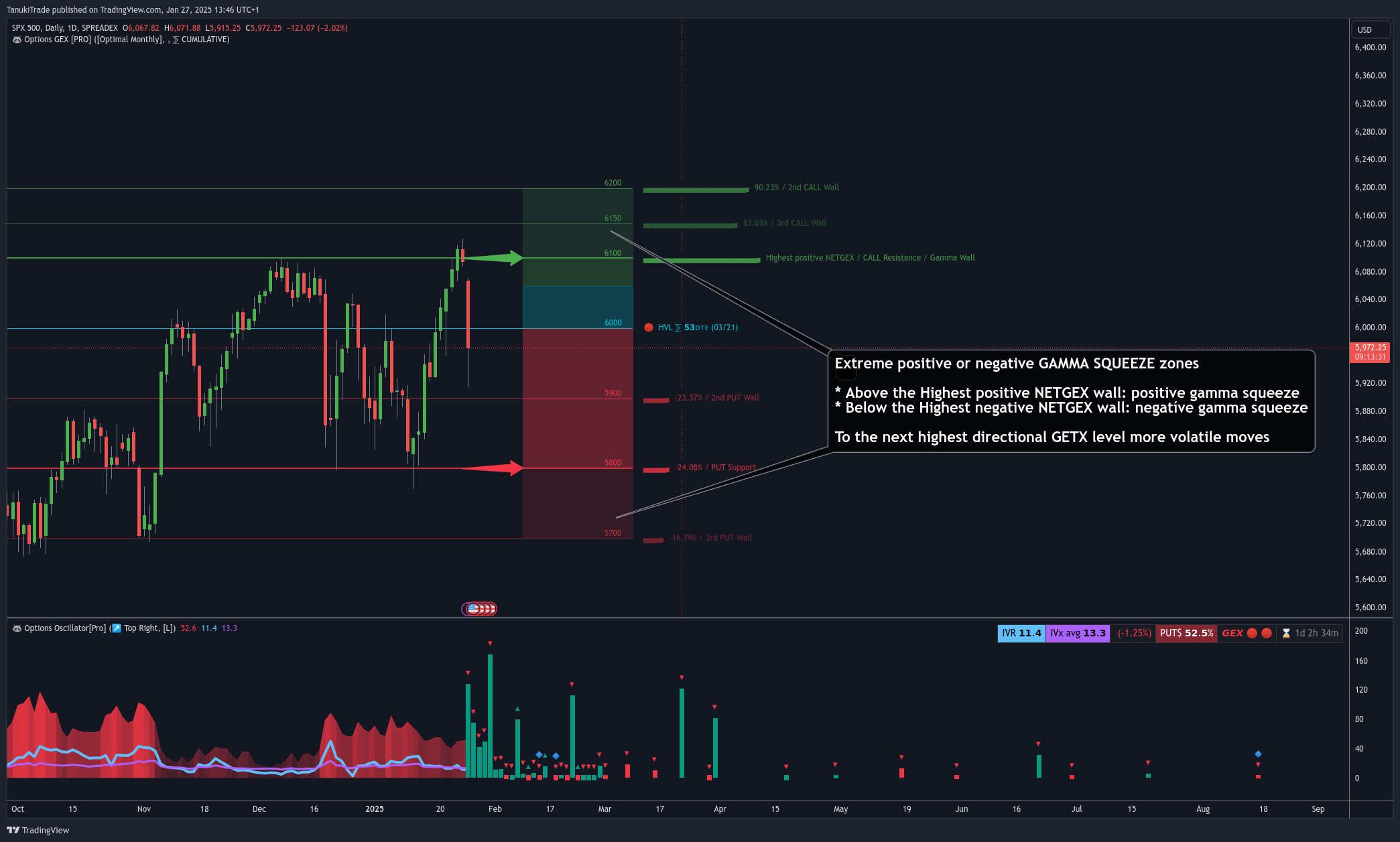
Task: Click the 2025 label on time axis
Action: pyautogui.click(x=375, y=809)
